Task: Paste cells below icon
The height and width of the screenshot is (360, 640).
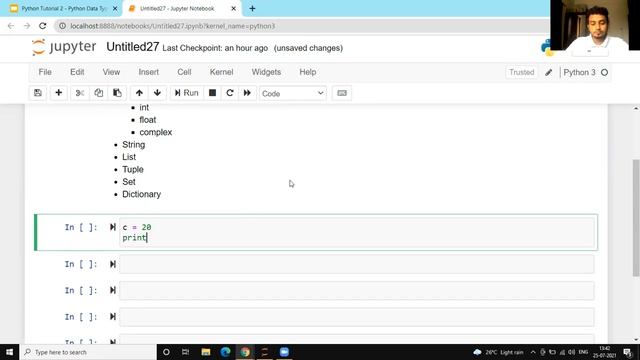Action: (x=117, y=93)
